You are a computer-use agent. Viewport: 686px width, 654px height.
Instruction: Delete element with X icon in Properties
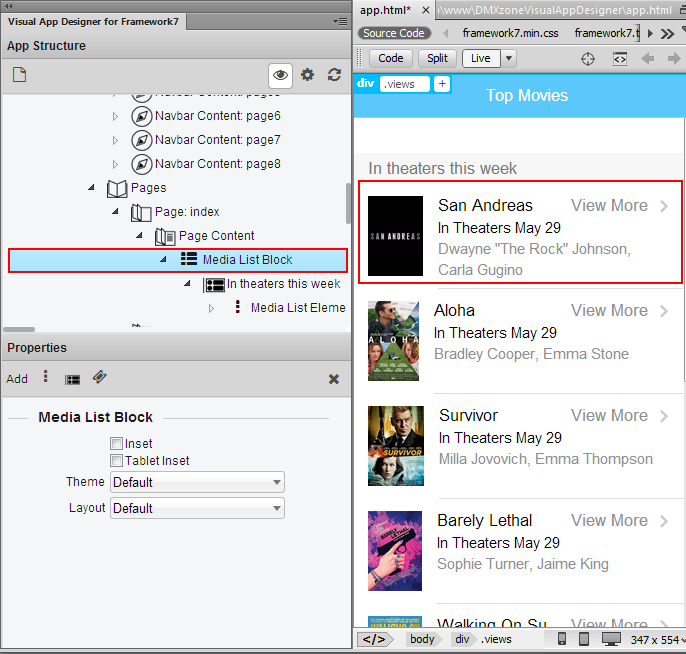click(x=334, y=379)
